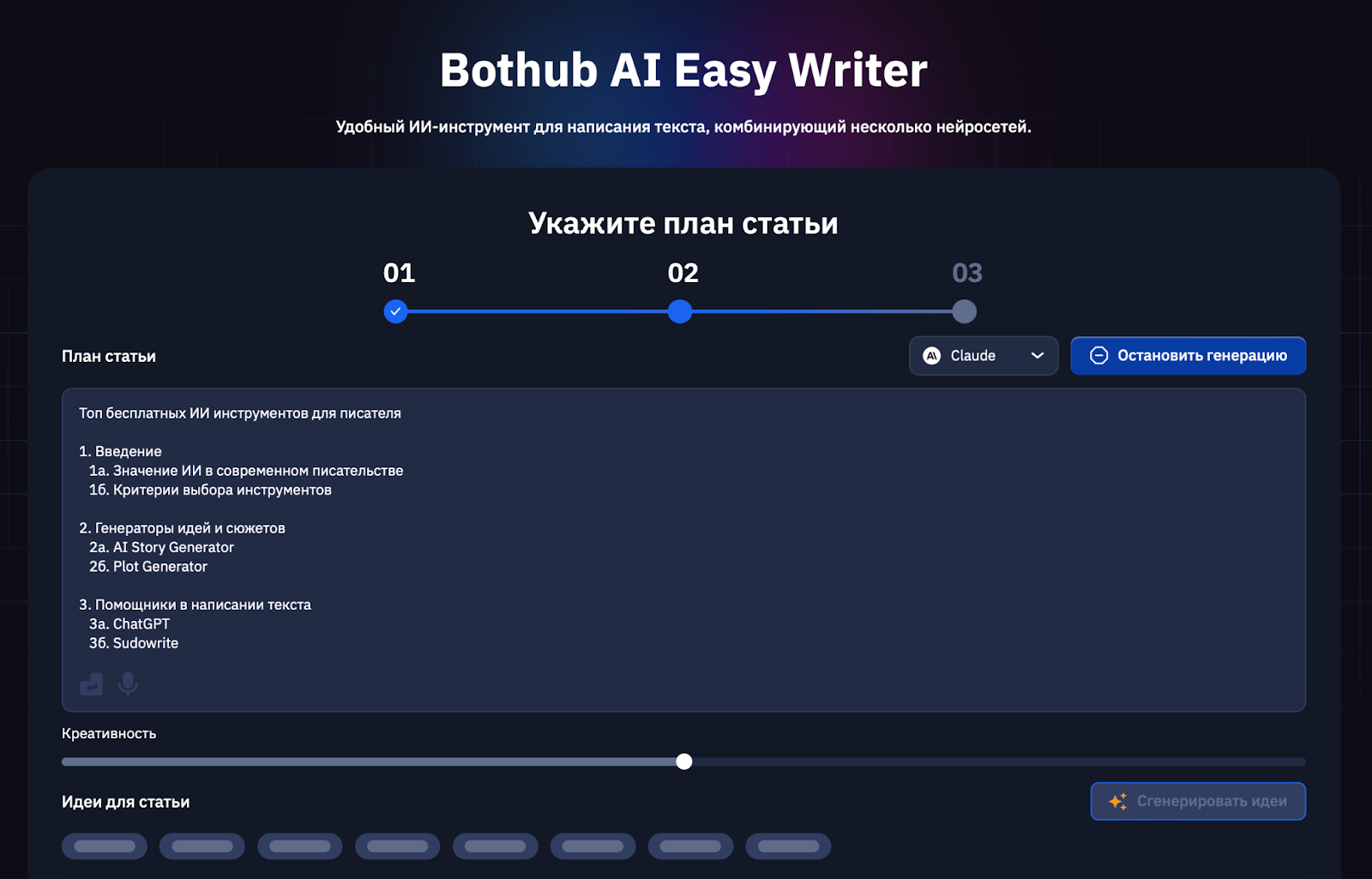Click the Claude model logo icon
Image resolution: width=1372 pixels, height=879 pixels.
(x=931, y=356)
